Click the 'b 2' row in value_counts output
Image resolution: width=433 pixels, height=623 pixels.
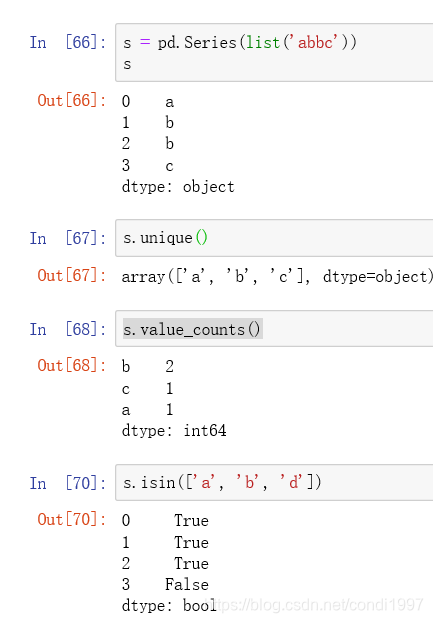click(148, 366)
